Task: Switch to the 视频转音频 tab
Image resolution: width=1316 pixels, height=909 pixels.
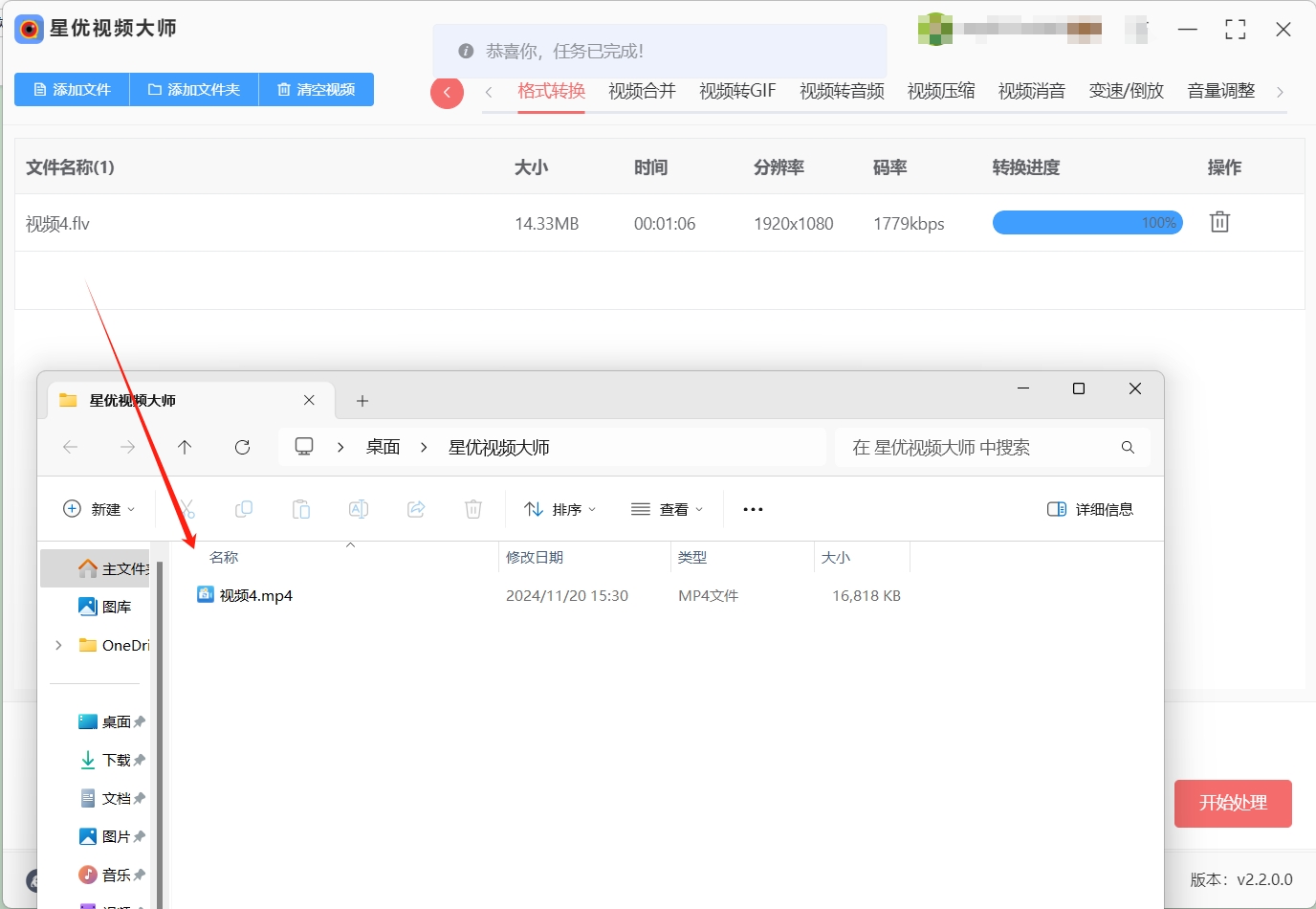Action: pos(842,91)
